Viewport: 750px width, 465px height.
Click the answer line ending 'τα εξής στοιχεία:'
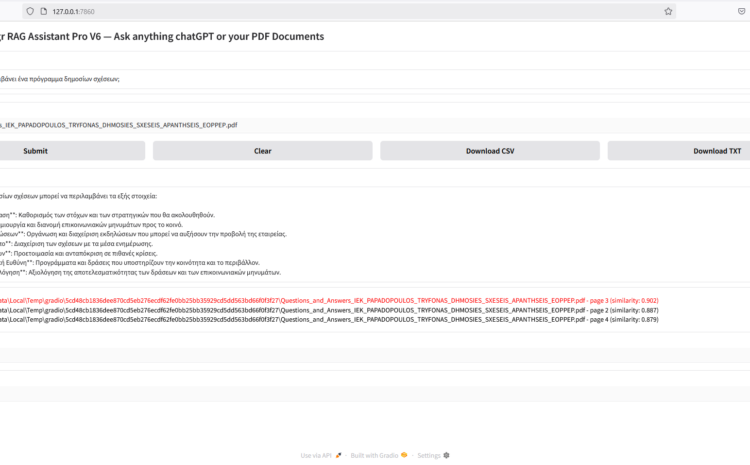pyautogui.click(x=78, y=196)
